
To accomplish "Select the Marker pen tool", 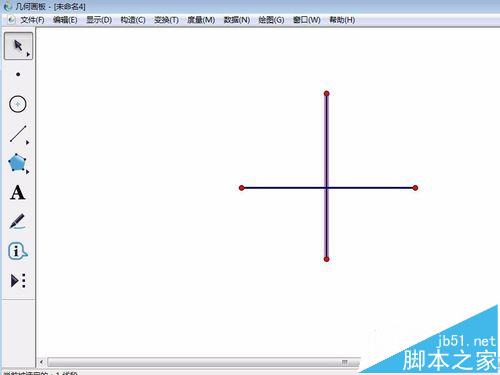I will click(x=17, y=222).
